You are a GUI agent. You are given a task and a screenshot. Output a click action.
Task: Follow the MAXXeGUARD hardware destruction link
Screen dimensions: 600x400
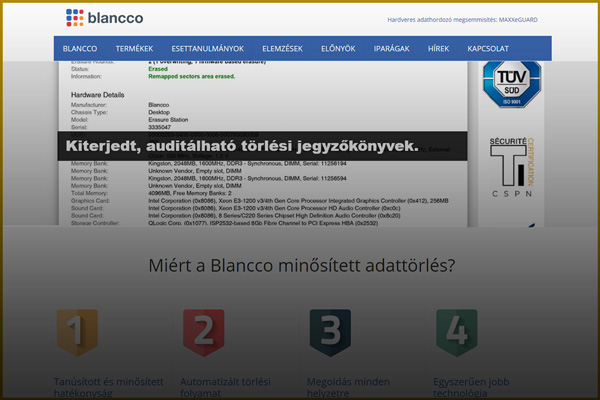(x=462, y=20)
